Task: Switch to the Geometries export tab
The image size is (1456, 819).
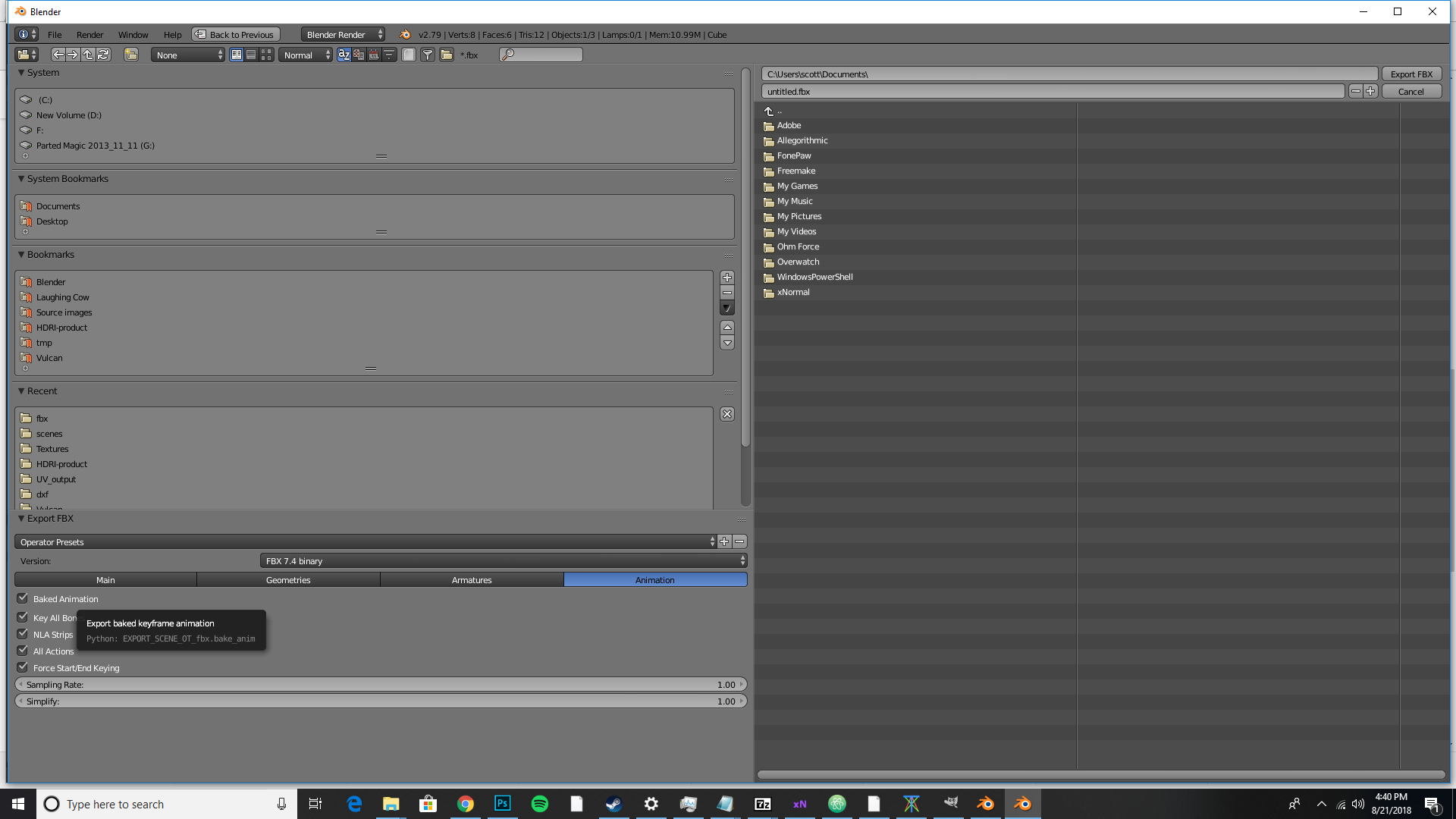Action: (288, 580)
